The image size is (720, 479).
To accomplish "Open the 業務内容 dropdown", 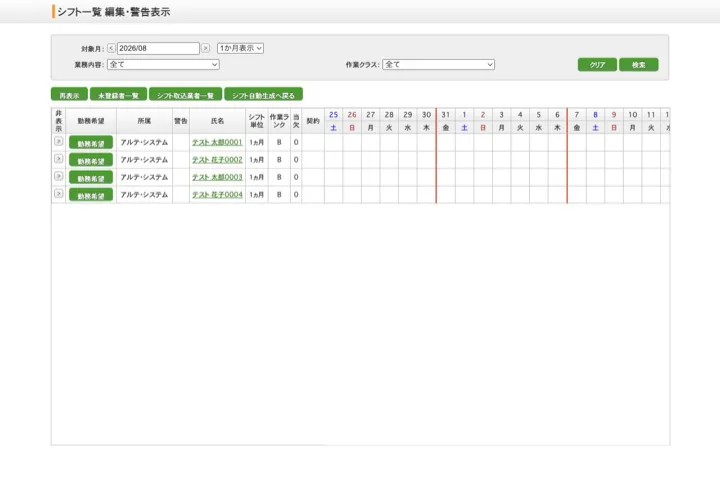I will (x=163, y=65).
